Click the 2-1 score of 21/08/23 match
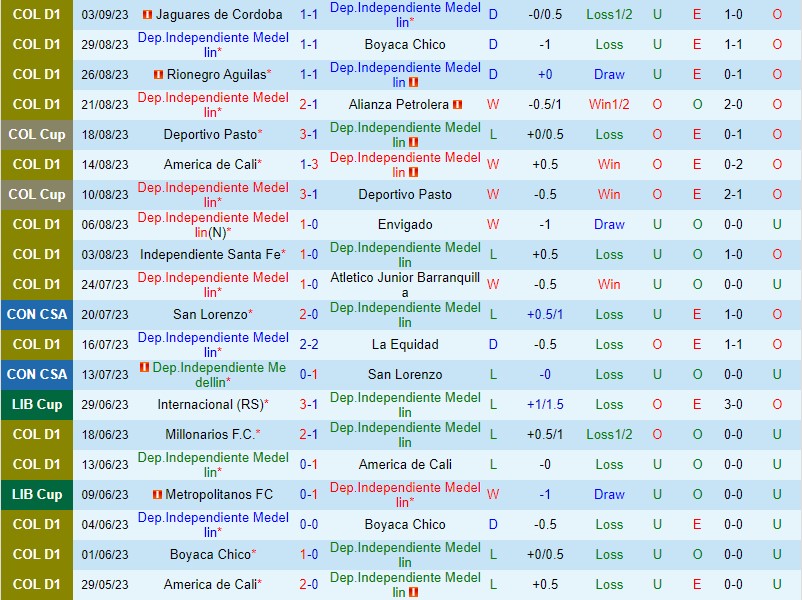 click(x=308, y=104)
